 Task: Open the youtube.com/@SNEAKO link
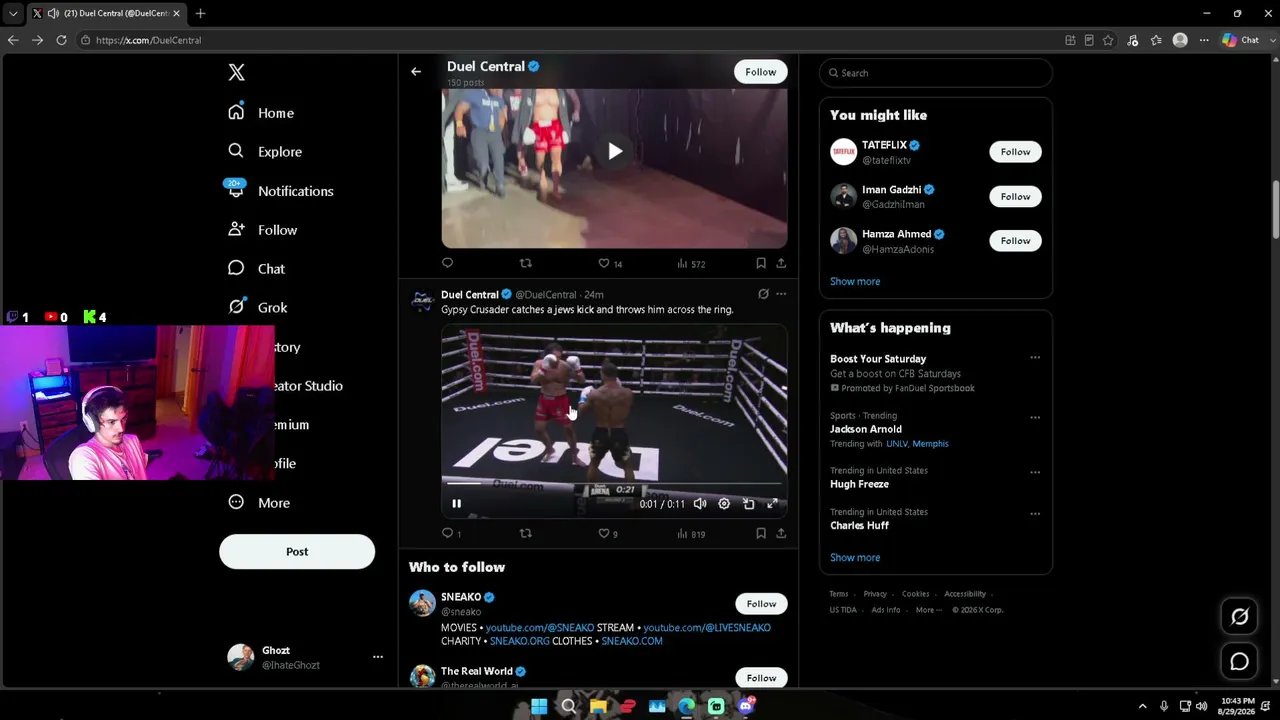pyautogui.click(x=540, y=628)
